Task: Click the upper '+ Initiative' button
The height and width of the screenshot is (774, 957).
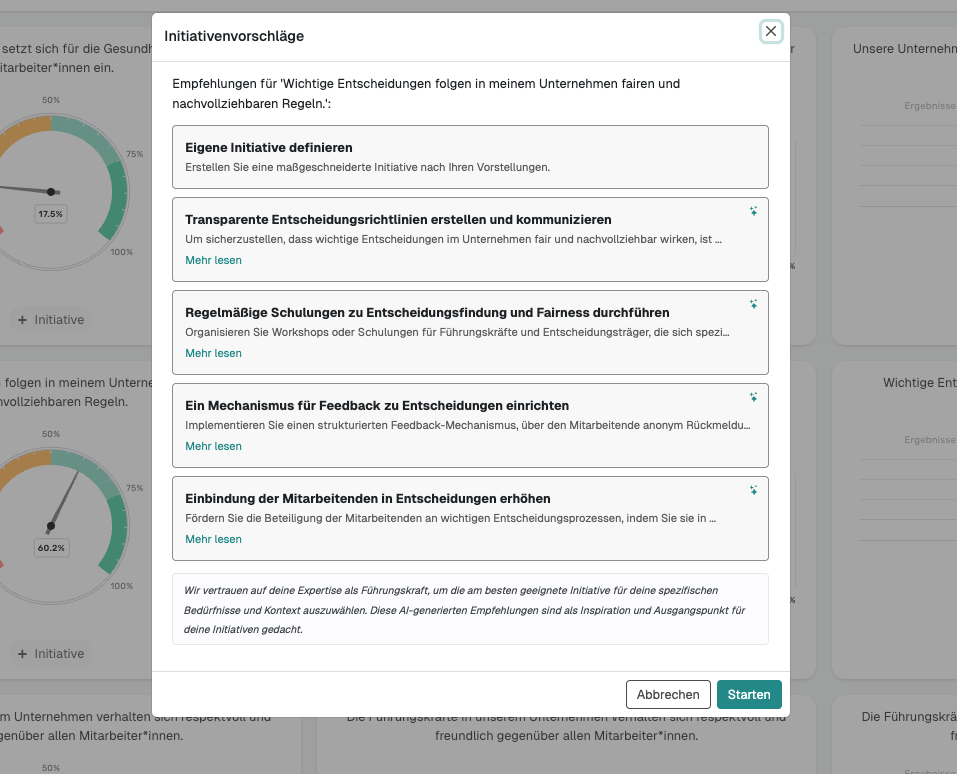Action: [50, 320]
